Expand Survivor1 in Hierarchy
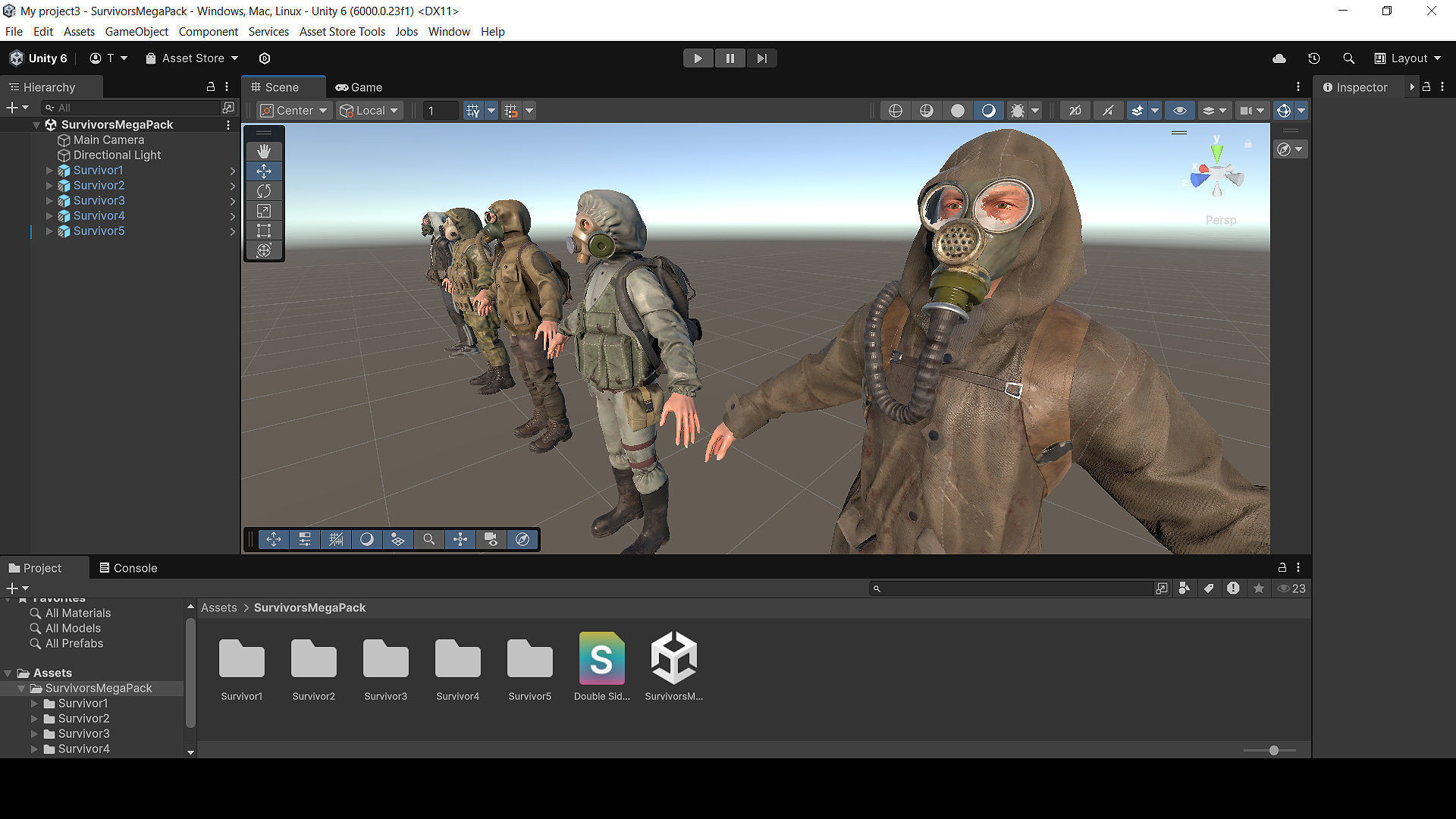1456x819 pixels. [49, 171]
